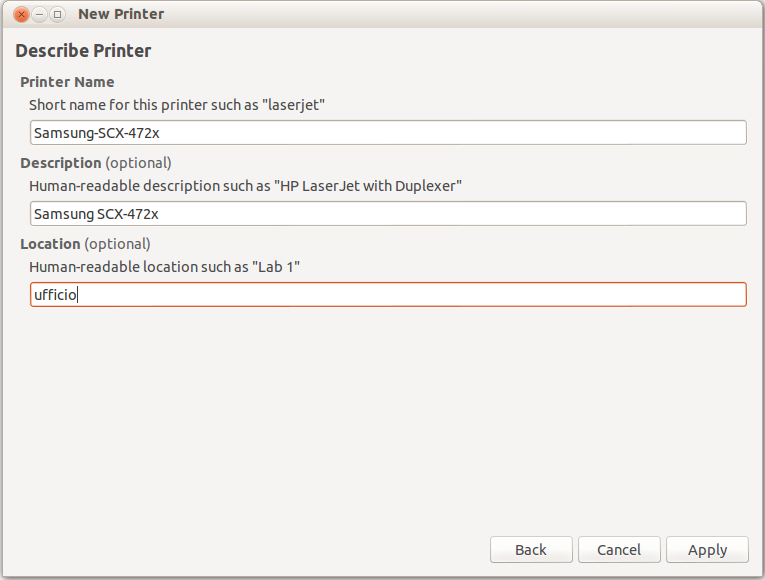Focus the Description input field

[x=388, y=214]
